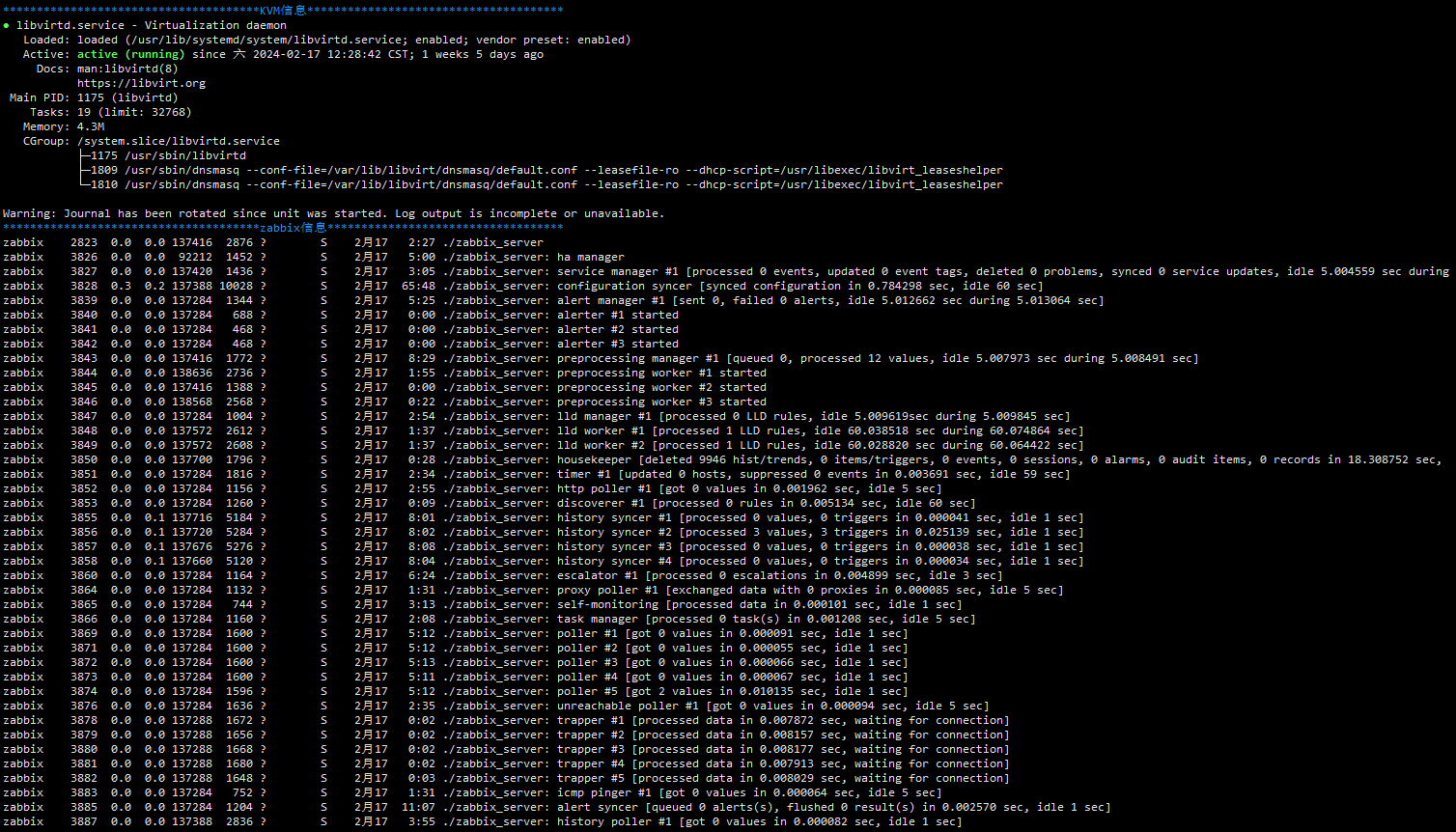Viewport: 1456px width, 832px height.
Task: Click the 'alert syncer' process row
Action: pyautogui.click(x=556, y=807)
